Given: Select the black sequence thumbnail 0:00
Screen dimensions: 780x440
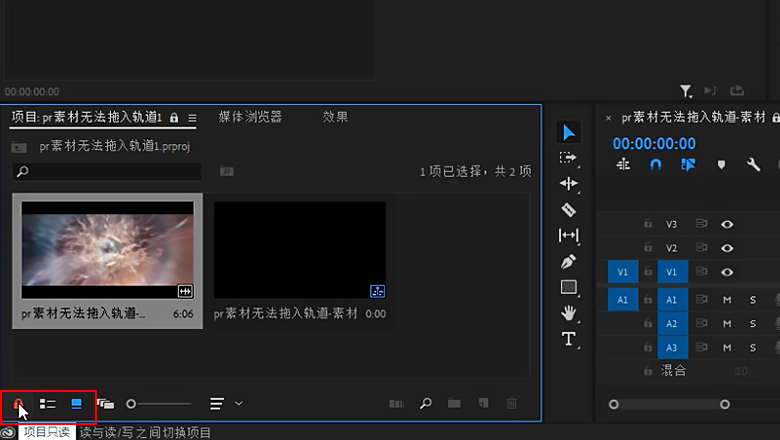Looking at the screenshot, I should 300,250.
